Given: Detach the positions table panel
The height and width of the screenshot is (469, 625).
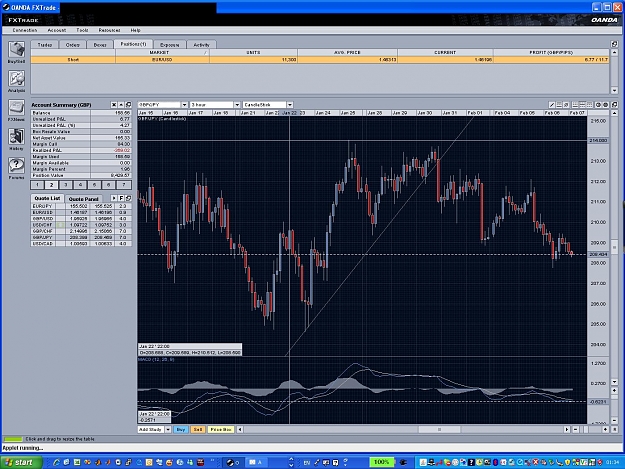Looking at the screenshot, I should pyautogui.click(x=614, y=44).
